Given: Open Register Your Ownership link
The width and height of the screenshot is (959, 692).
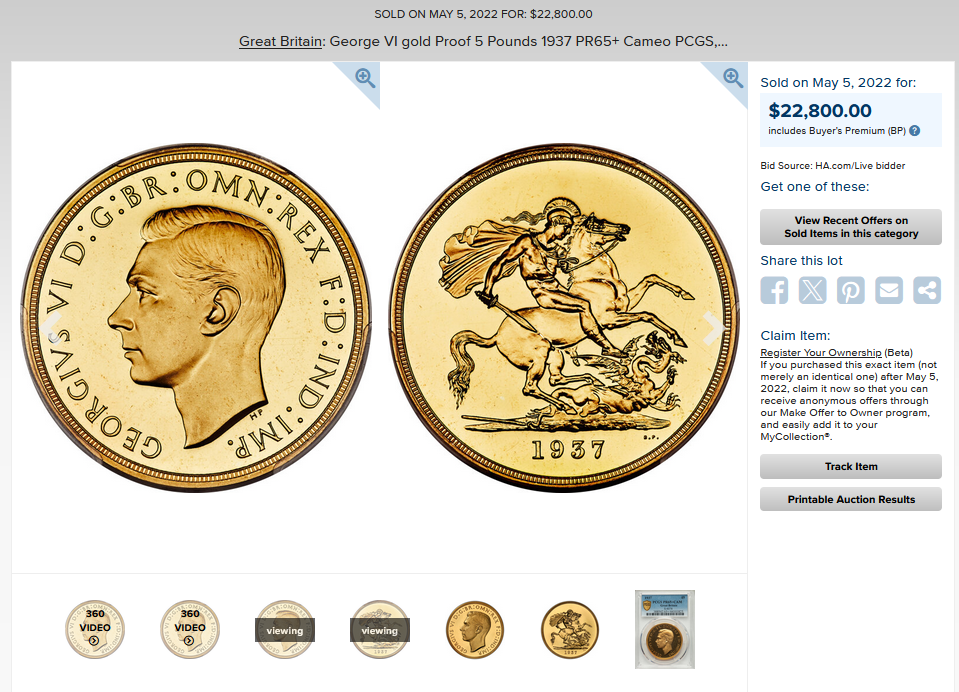Looking at the screenshot, I should click(x=821, y=352).
